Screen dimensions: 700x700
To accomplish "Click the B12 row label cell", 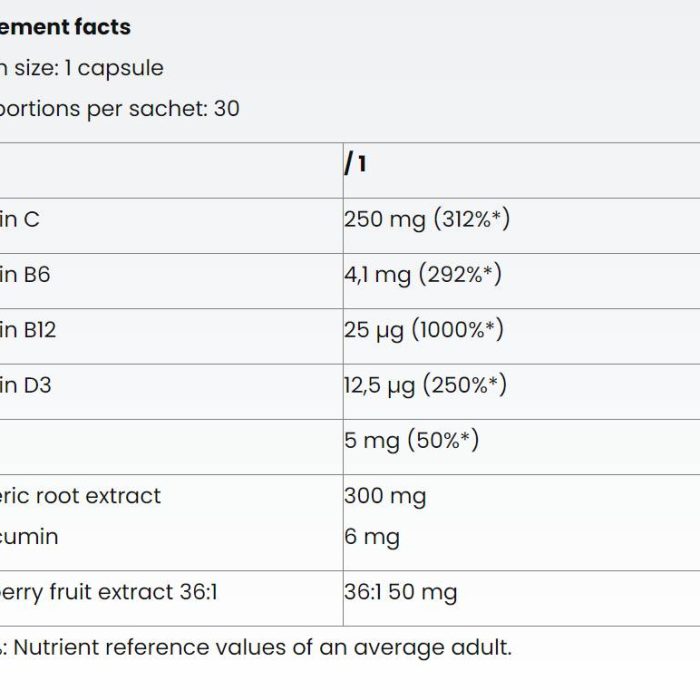I will [171, 336].
